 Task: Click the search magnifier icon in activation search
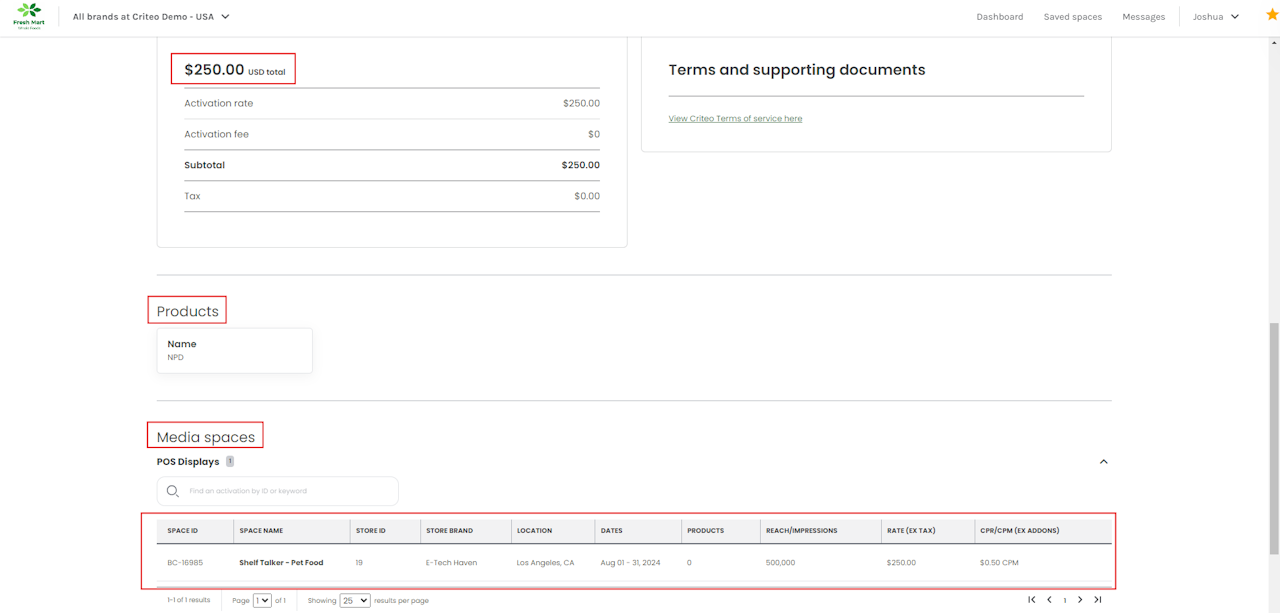tap(173, 491)
